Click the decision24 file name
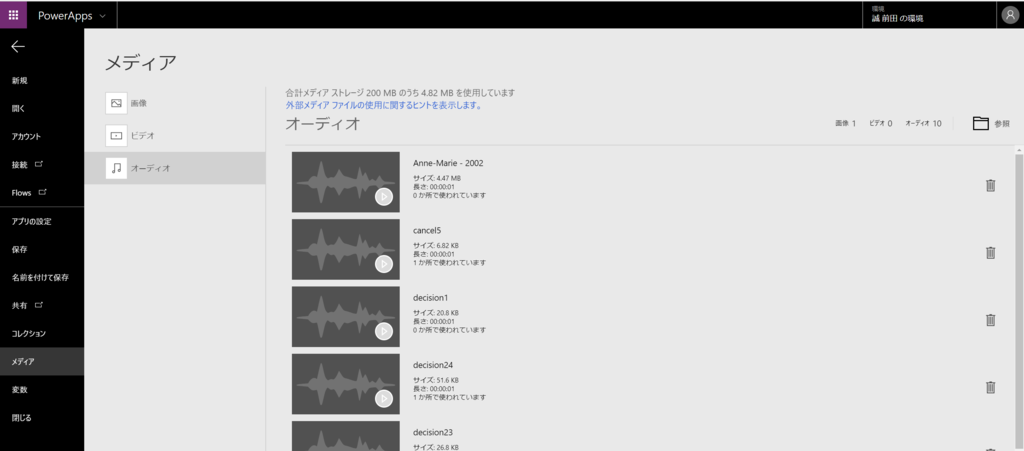The height and width of the screenshot is (451, 1024). click(x=433, y=365)
